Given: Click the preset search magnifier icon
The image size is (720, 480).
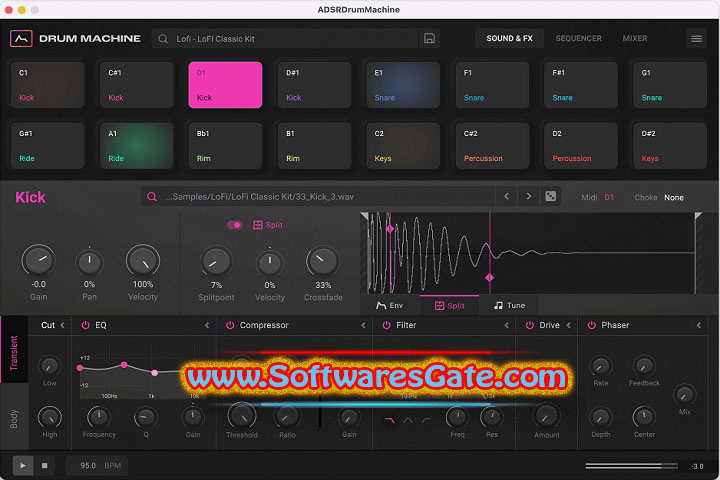Looking at the screenshot, I should (x=163, y=39).
